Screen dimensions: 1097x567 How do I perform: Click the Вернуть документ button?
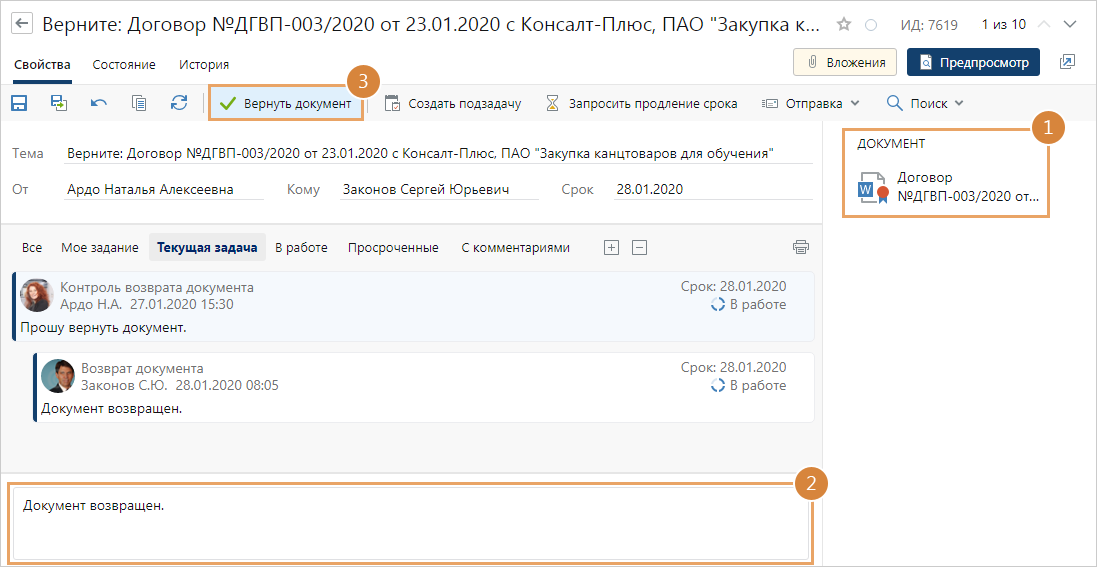click(x=286, y=103)
